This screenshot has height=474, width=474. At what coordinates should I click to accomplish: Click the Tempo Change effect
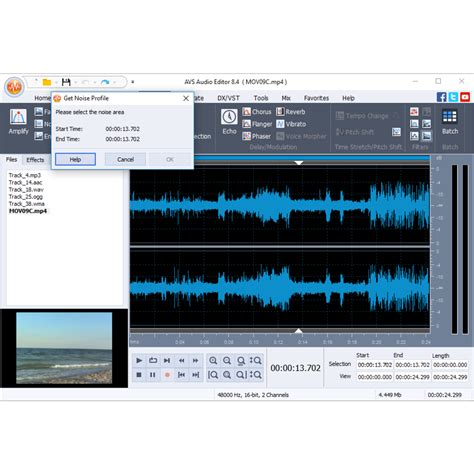pyautogui.click(x=362, y=116)
